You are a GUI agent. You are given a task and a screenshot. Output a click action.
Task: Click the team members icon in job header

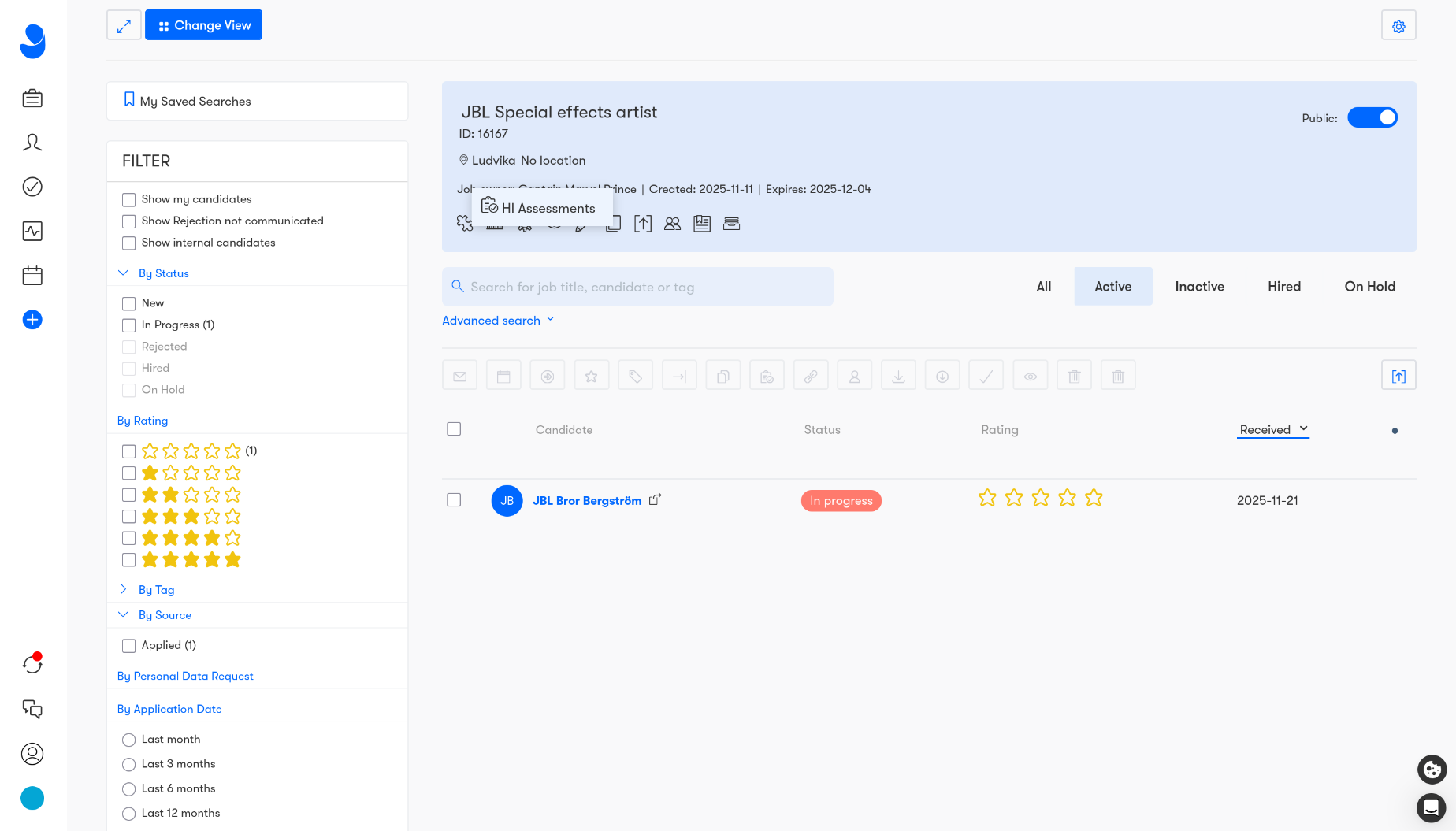(672, 224)
